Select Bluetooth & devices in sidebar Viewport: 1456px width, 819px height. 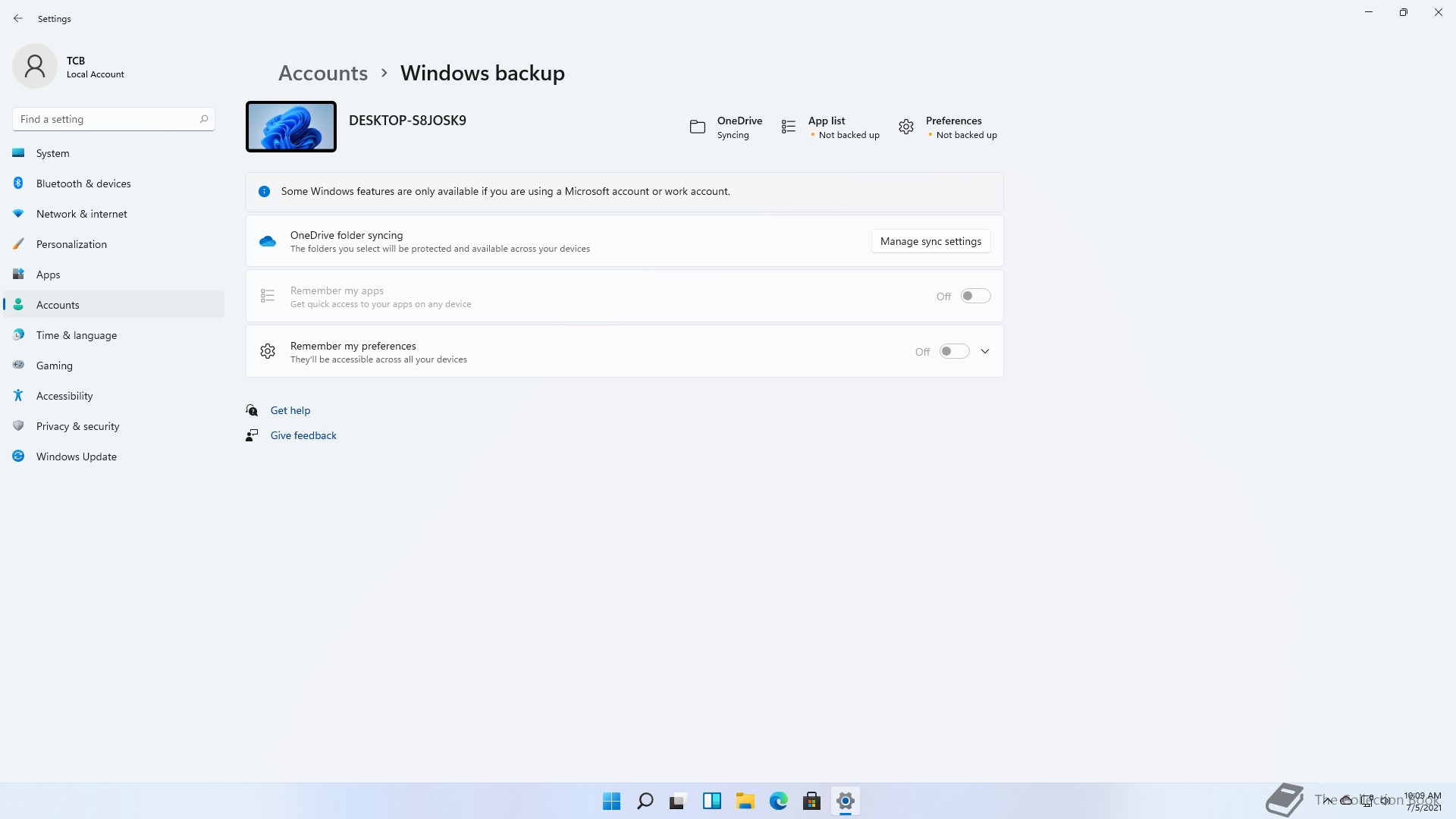[83, 184]
